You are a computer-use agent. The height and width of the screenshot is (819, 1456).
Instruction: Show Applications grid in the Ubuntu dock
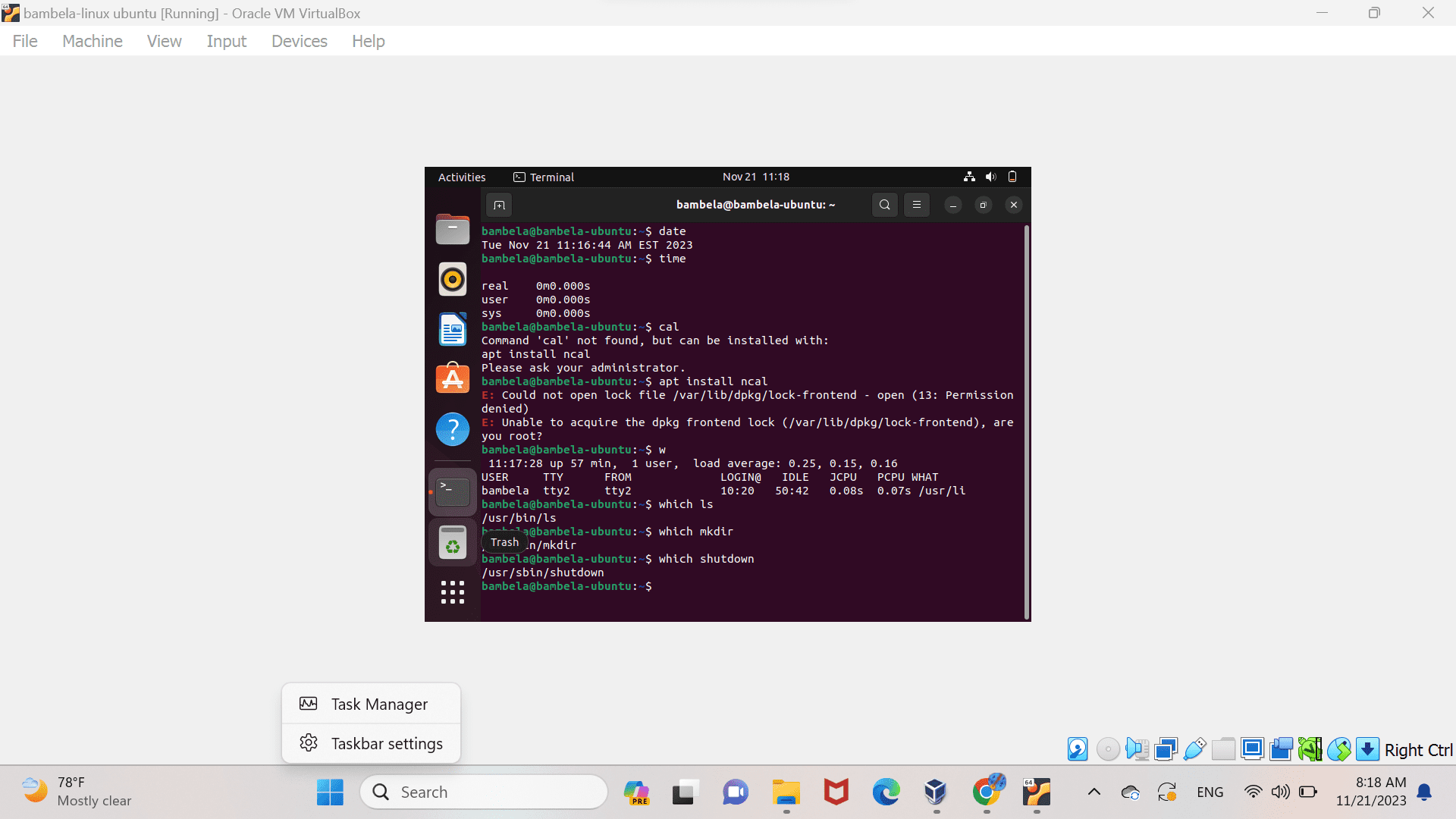[452, 592]
